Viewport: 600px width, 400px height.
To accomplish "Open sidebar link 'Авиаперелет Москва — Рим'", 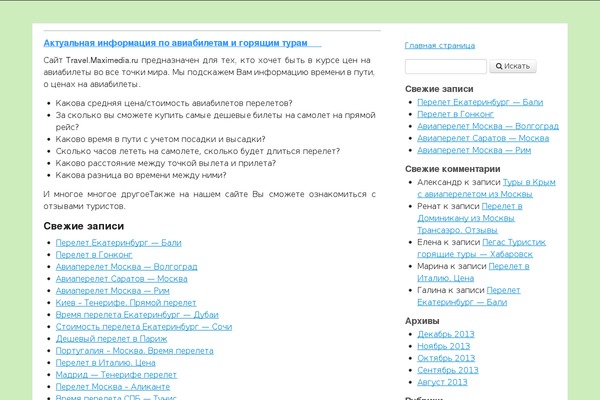I will [474, 150].
